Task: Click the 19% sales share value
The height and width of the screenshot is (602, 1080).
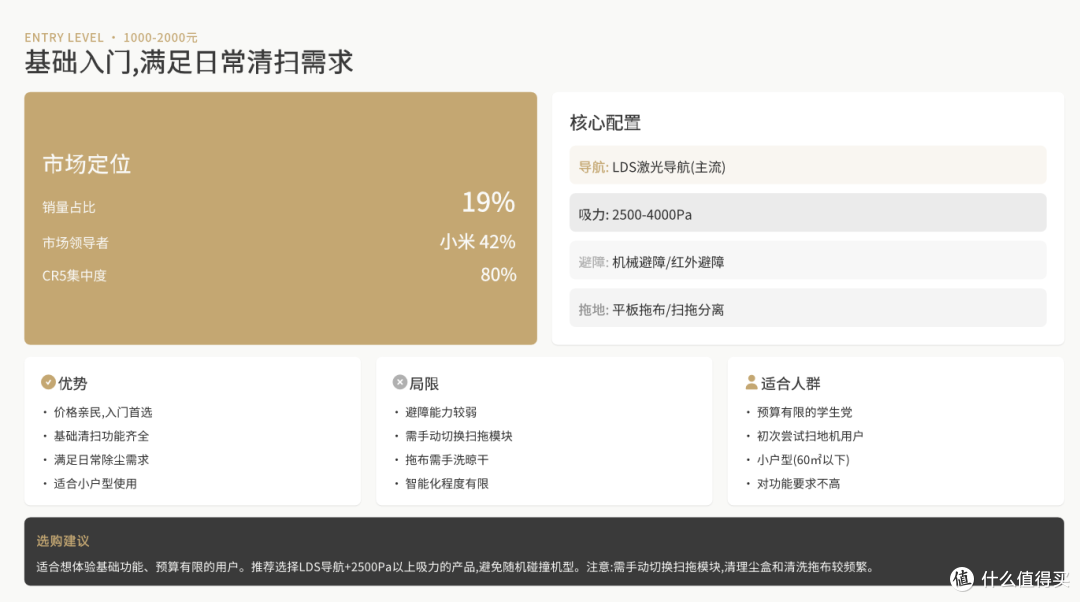Action: (x=488, y=202)
